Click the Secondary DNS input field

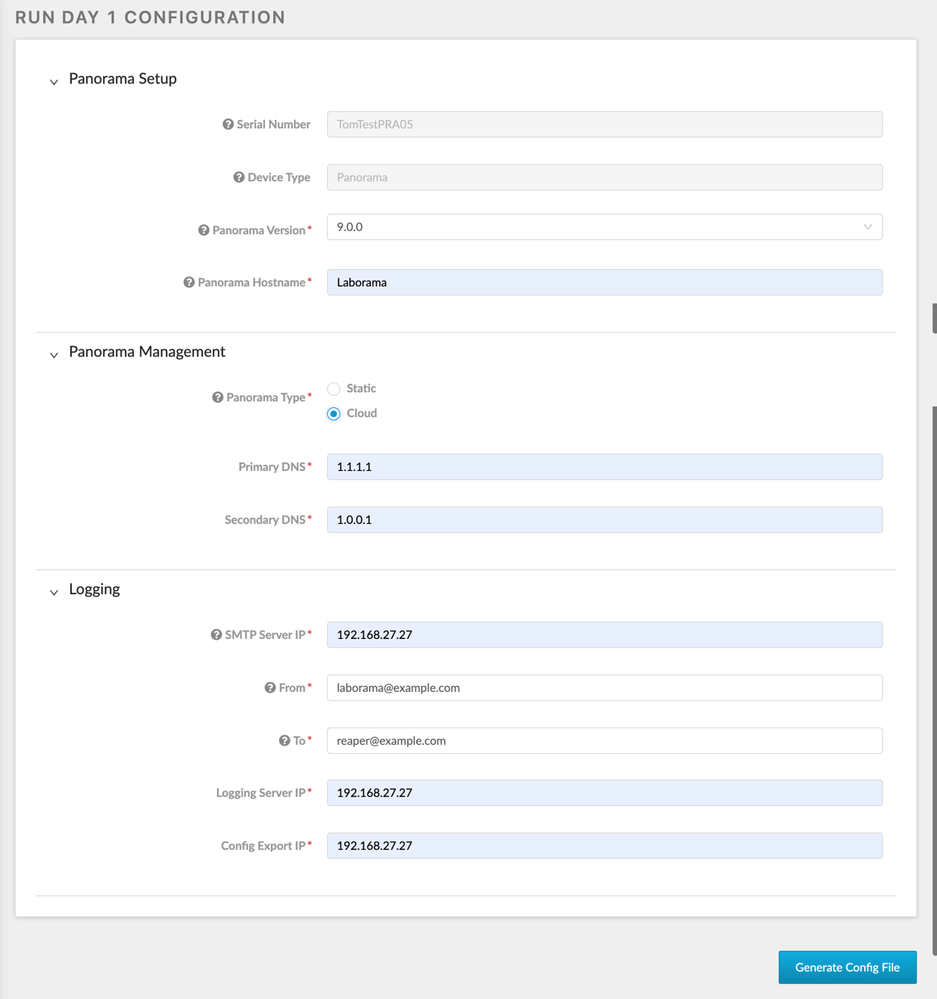(604, 520)
